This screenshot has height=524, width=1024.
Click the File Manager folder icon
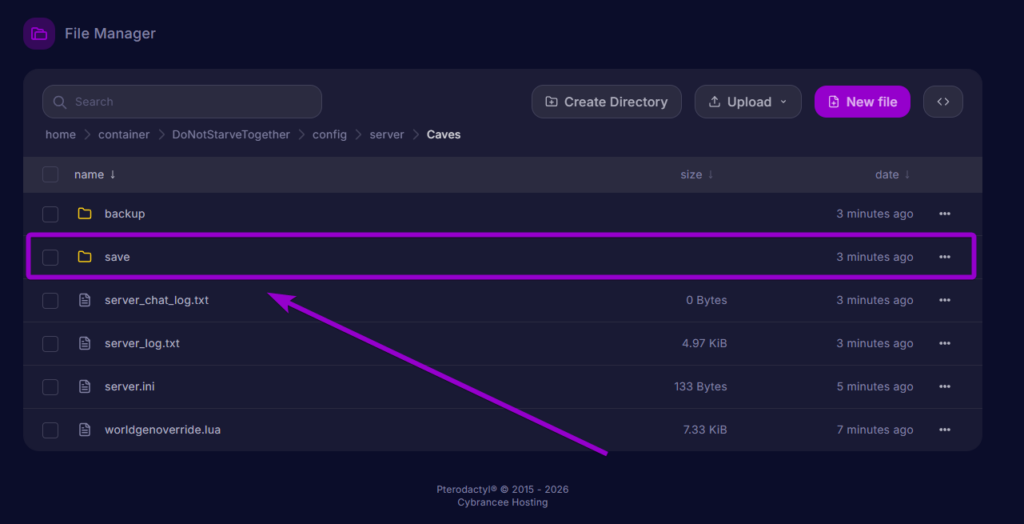[x=39, y=34]
